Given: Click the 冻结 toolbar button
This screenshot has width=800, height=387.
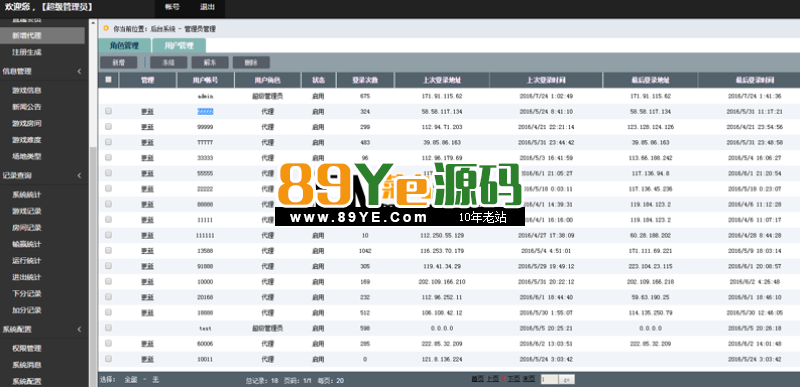Looking at the screenshot, I should pos(168,62).
